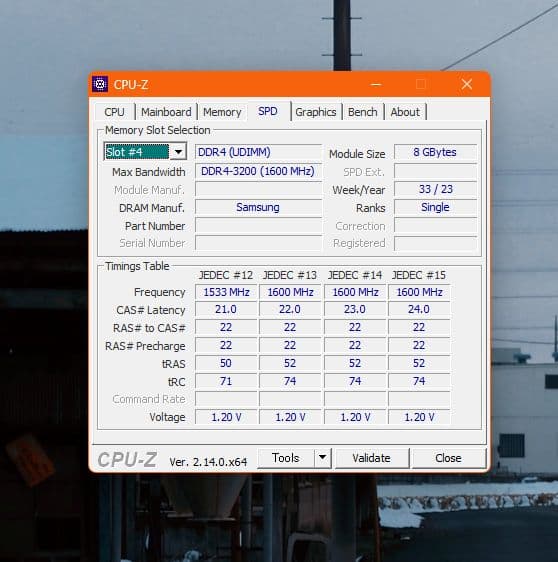This screenshot has height=562, width=558.
Task: Click the JEDEC #12 Command Rate empty cell
Action: click(226, 399)
